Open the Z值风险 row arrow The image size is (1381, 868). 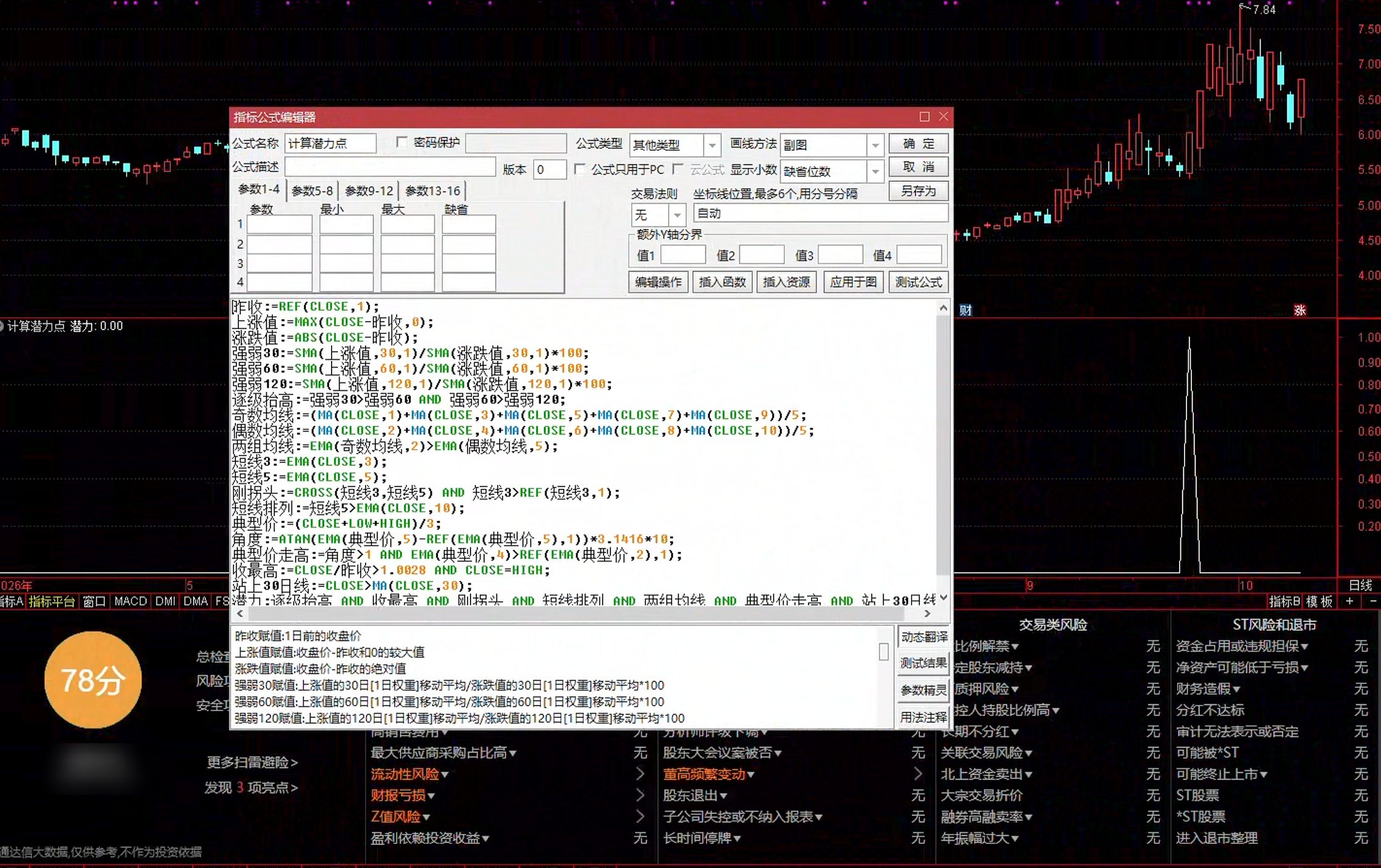640,816
